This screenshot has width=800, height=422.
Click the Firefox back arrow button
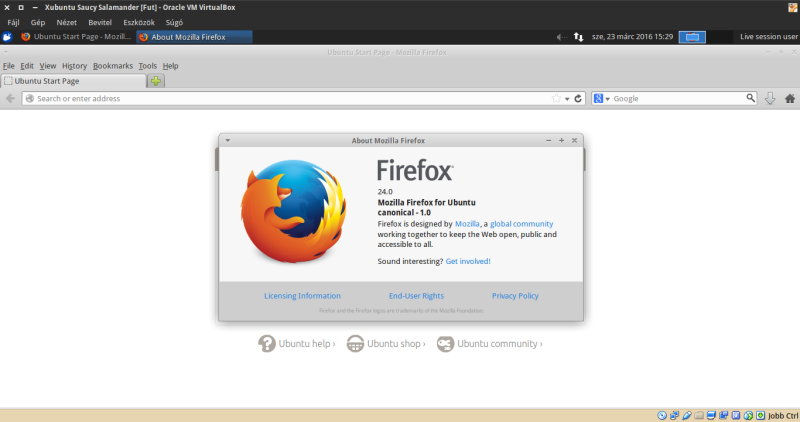10,98
